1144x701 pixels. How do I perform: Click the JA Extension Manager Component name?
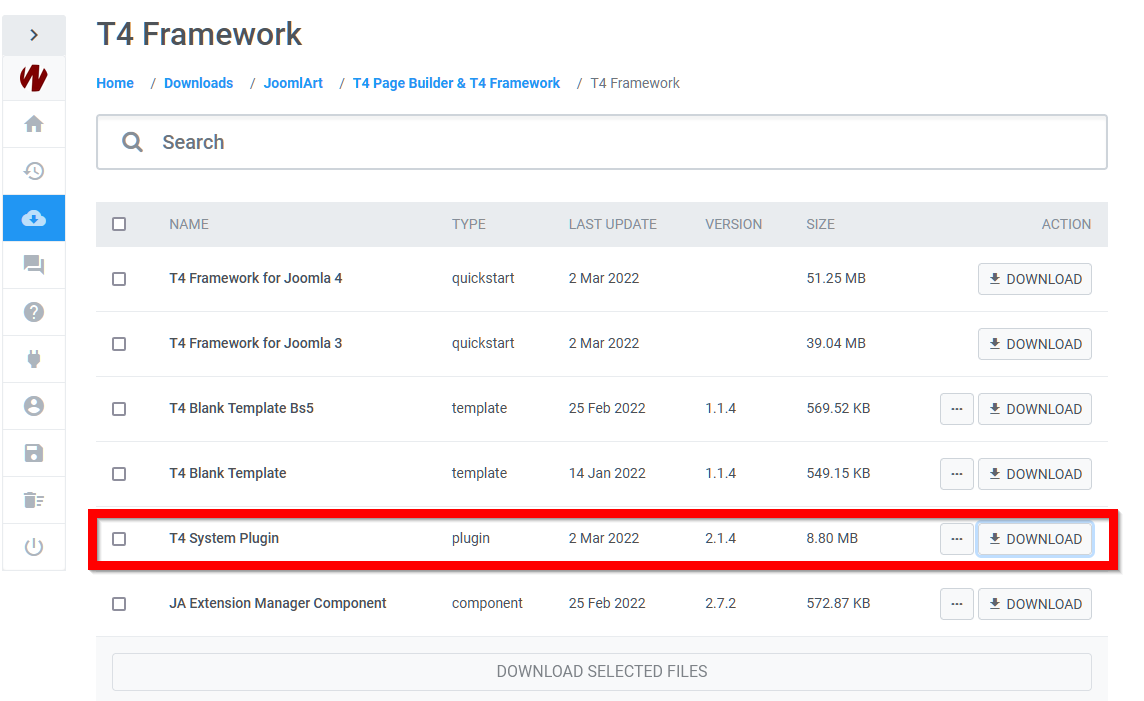(x=278, y=603)
